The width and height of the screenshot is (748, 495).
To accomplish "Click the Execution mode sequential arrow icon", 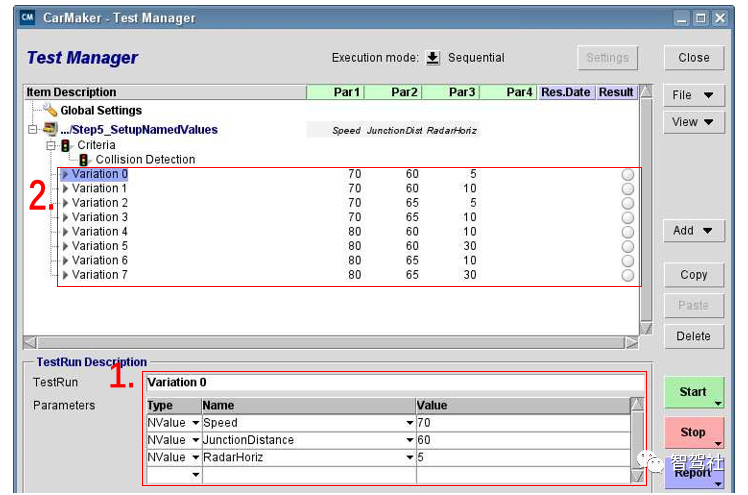I will [x=433, y=58].
